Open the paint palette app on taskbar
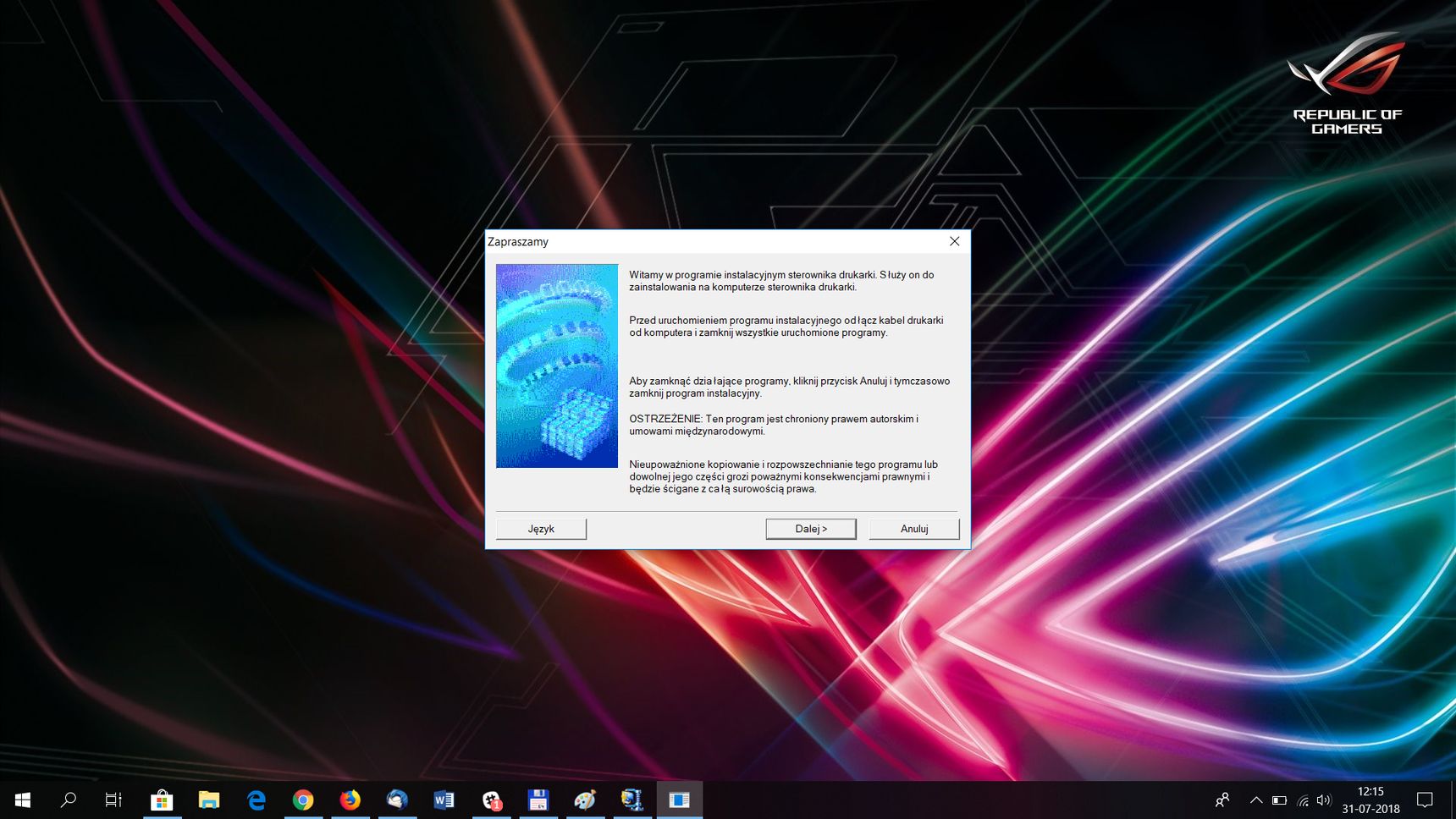The height and width of the screenshot is (819, 1456). (585, 800)
